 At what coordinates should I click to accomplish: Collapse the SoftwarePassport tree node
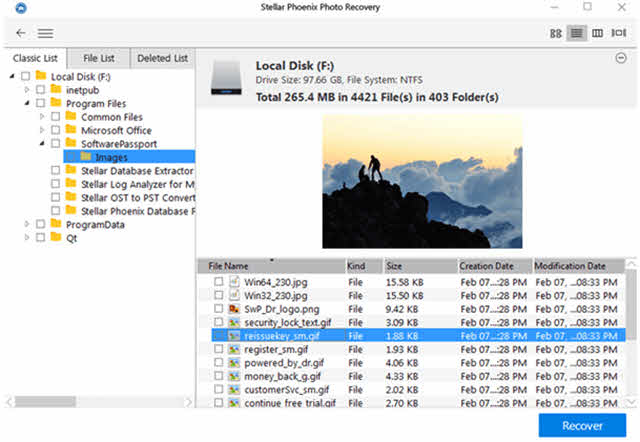(x=42, y=143)
